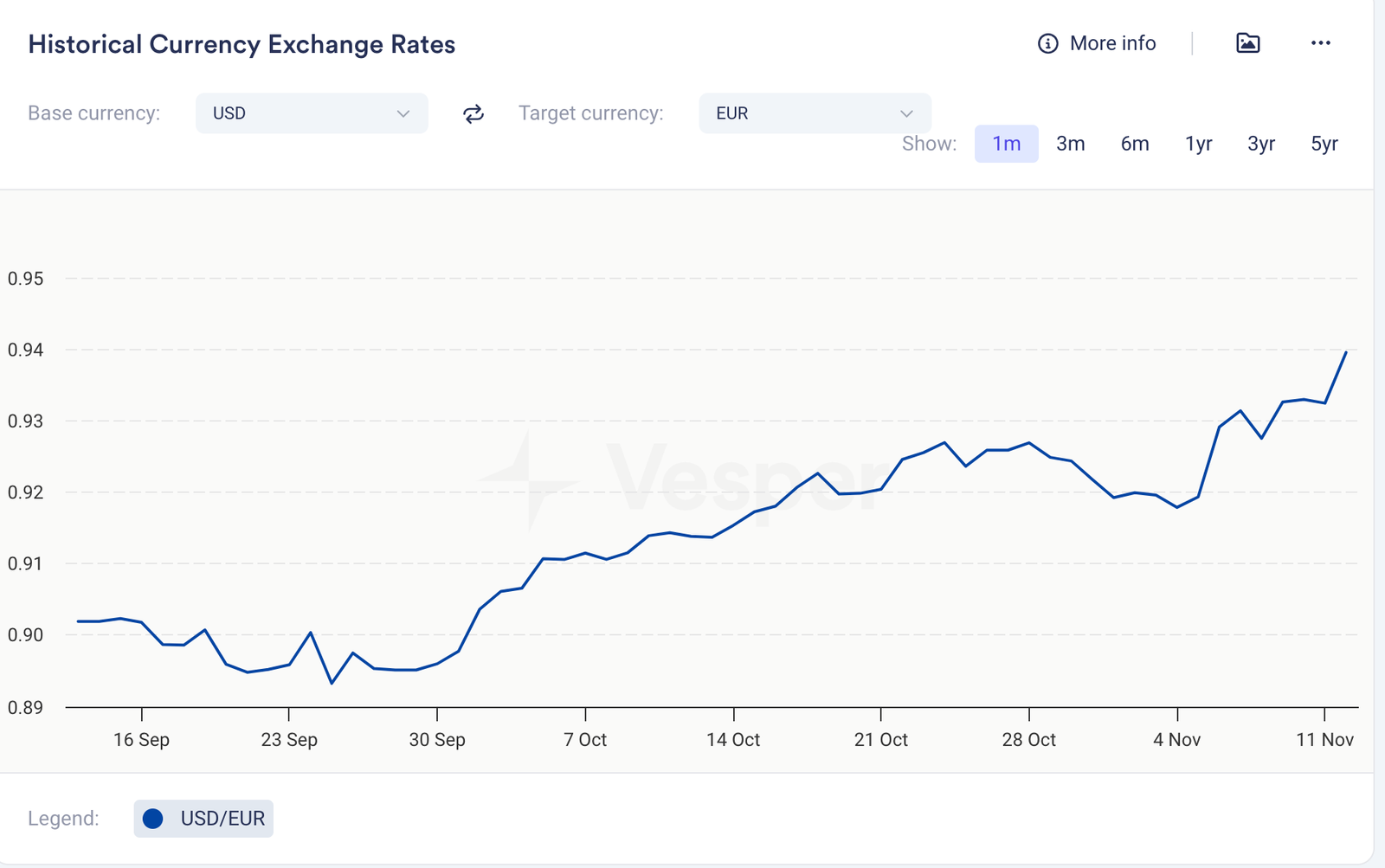The width and height of the screenshot is (1385, 868).
Task: Switch to the 3yr range
Action: (1261, 144)
